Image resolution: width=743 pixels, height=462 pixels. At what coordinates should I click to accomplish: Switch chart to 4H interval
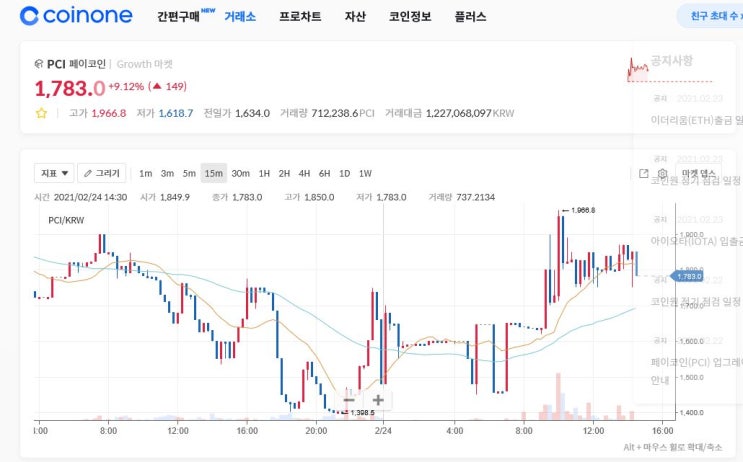click(x=304, y=173)
